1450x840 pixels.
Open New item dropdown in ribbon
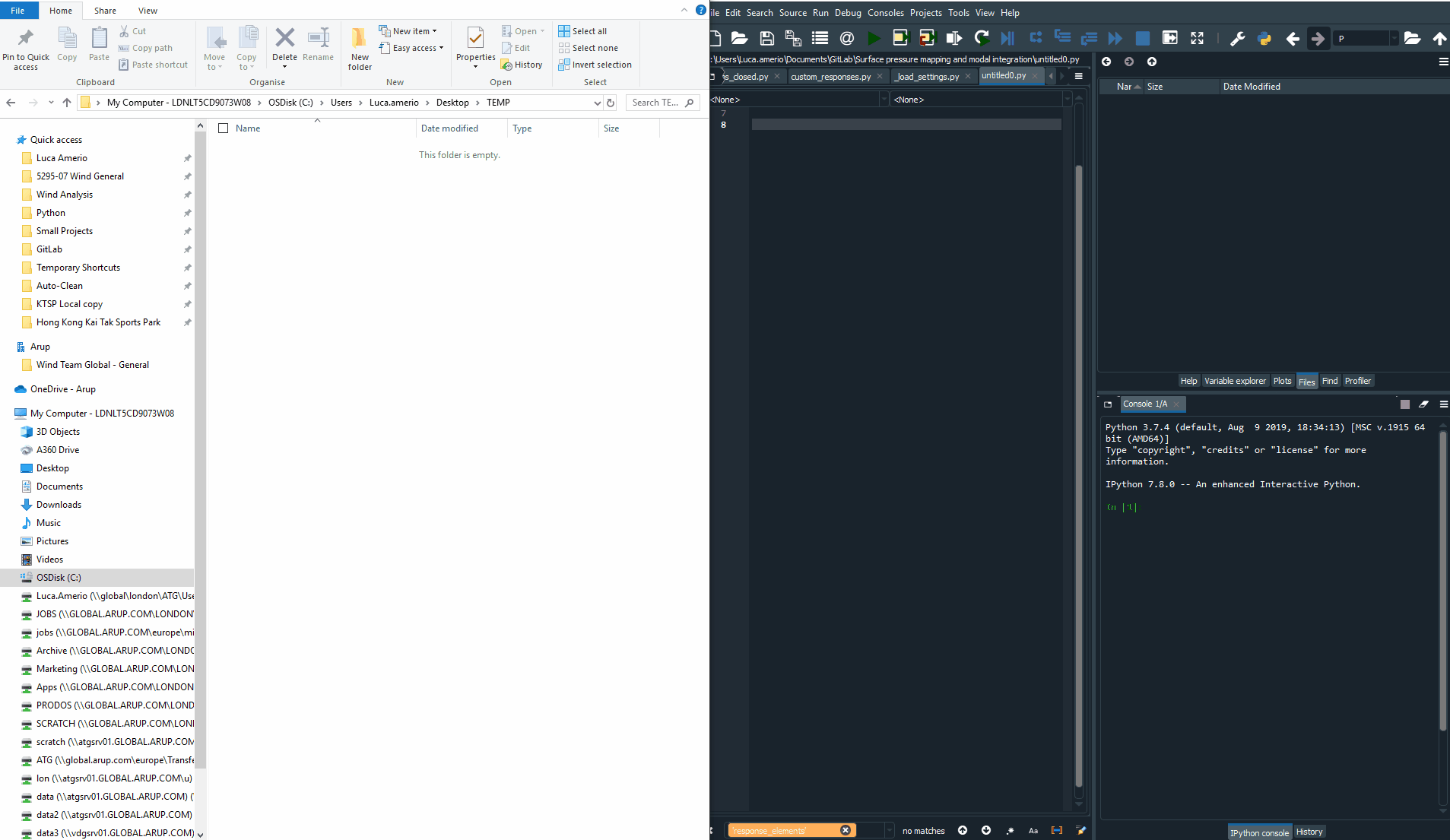pyautogui.click(x=408, y=31)
